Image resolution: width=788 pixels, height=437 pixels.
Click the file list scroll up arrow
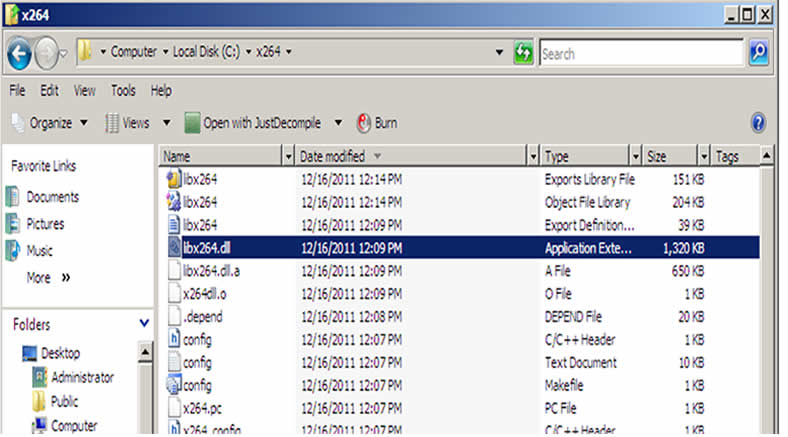pyautogui.click(x=766, y=156)
